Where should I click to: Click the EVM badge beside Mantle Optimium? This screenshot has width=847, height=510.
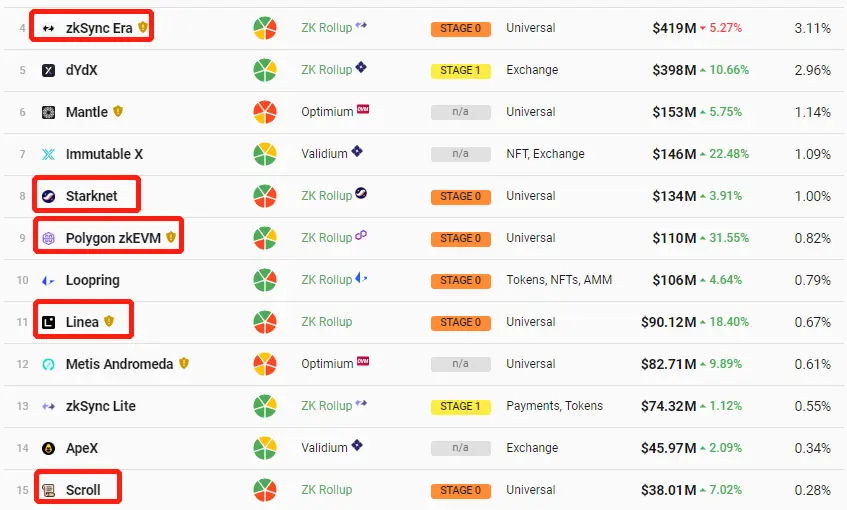coord(363,109)
